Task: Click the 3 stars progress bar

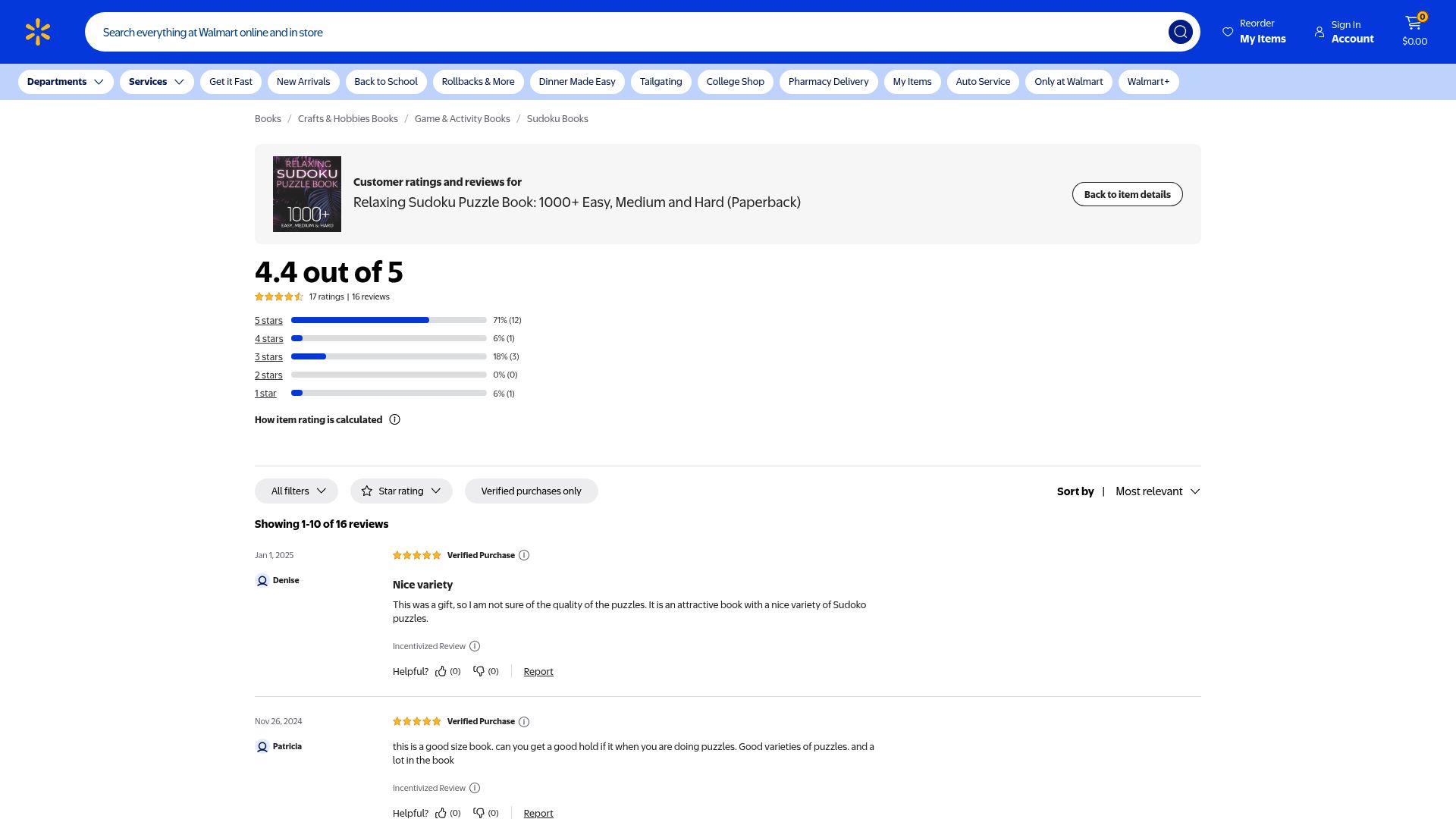Action: 389,356
